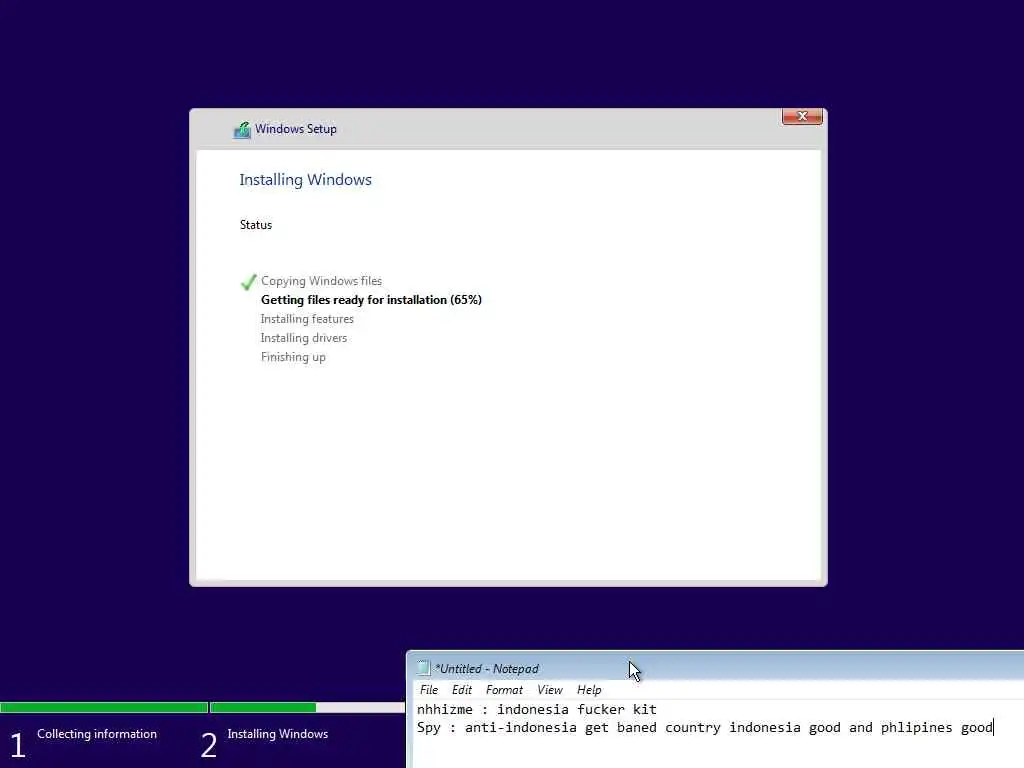Open the Format menu in Notepad
The width and height of the screenshot is (1024, 768).
coord(504,690)
